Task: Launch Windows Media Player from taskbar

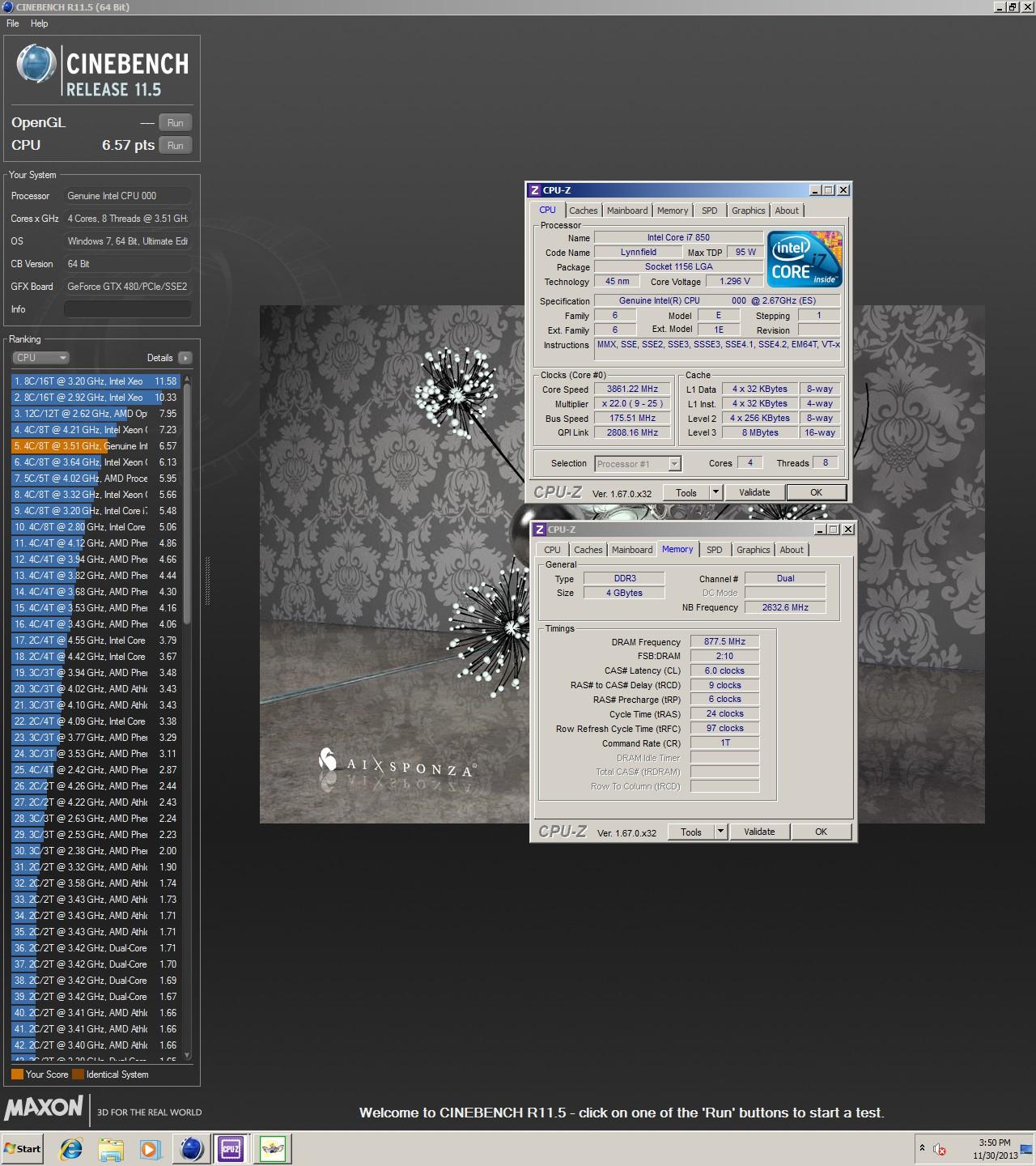Action: point(150,1148)
